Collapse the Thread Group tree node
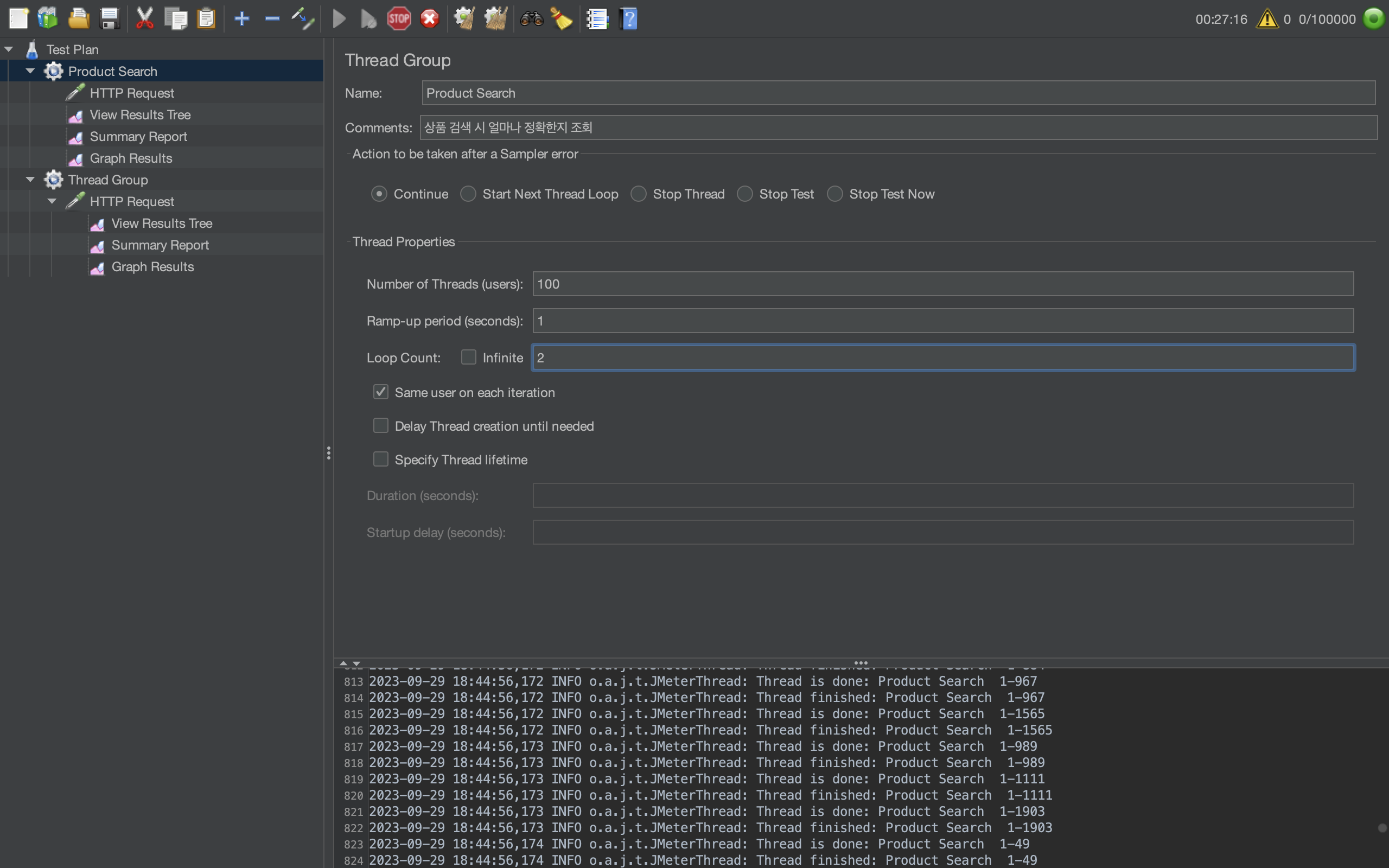 click(x=30, y=180)
